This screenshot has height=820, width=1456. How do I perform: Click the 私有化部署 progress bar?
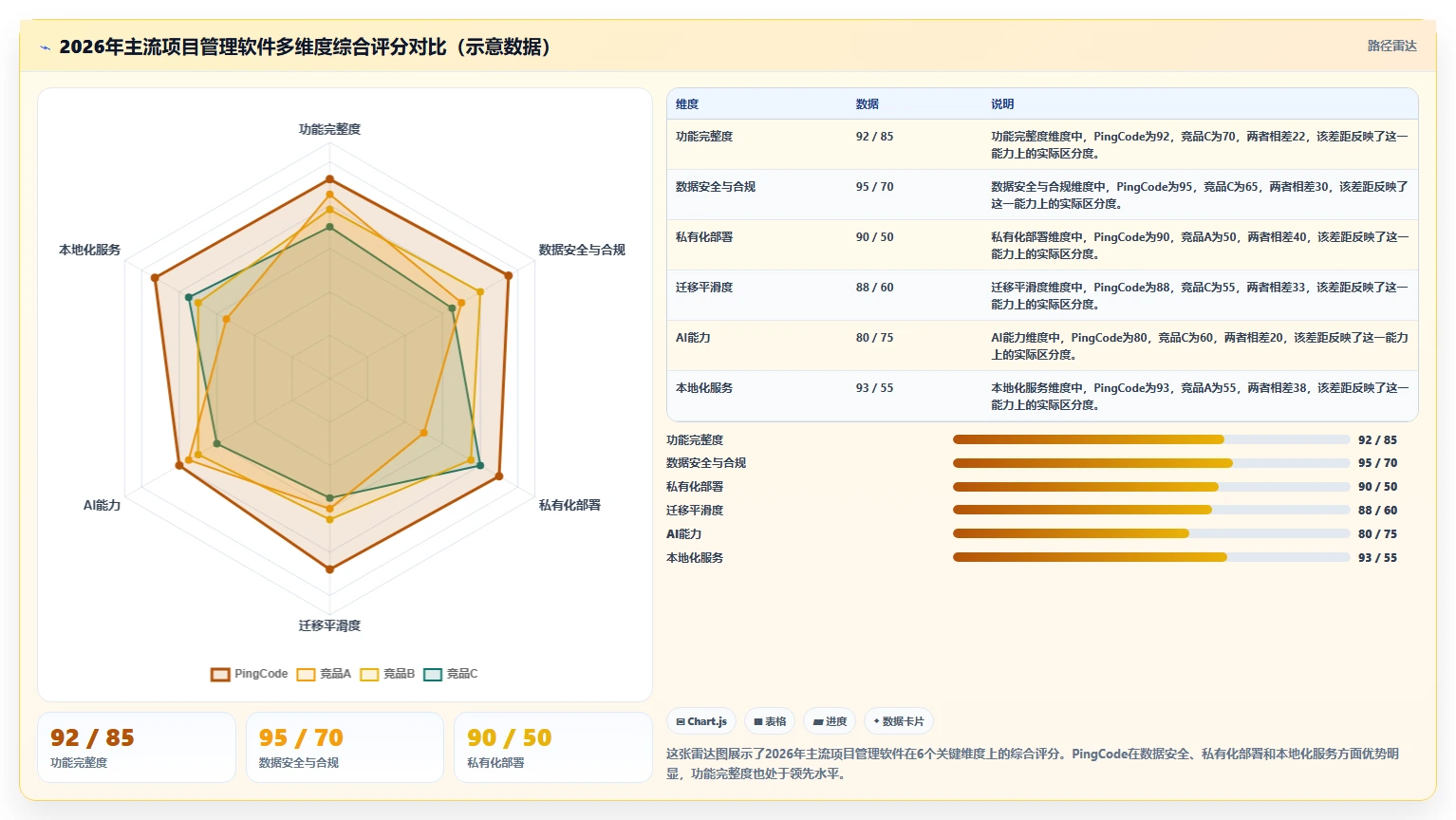pos(1151,487)
